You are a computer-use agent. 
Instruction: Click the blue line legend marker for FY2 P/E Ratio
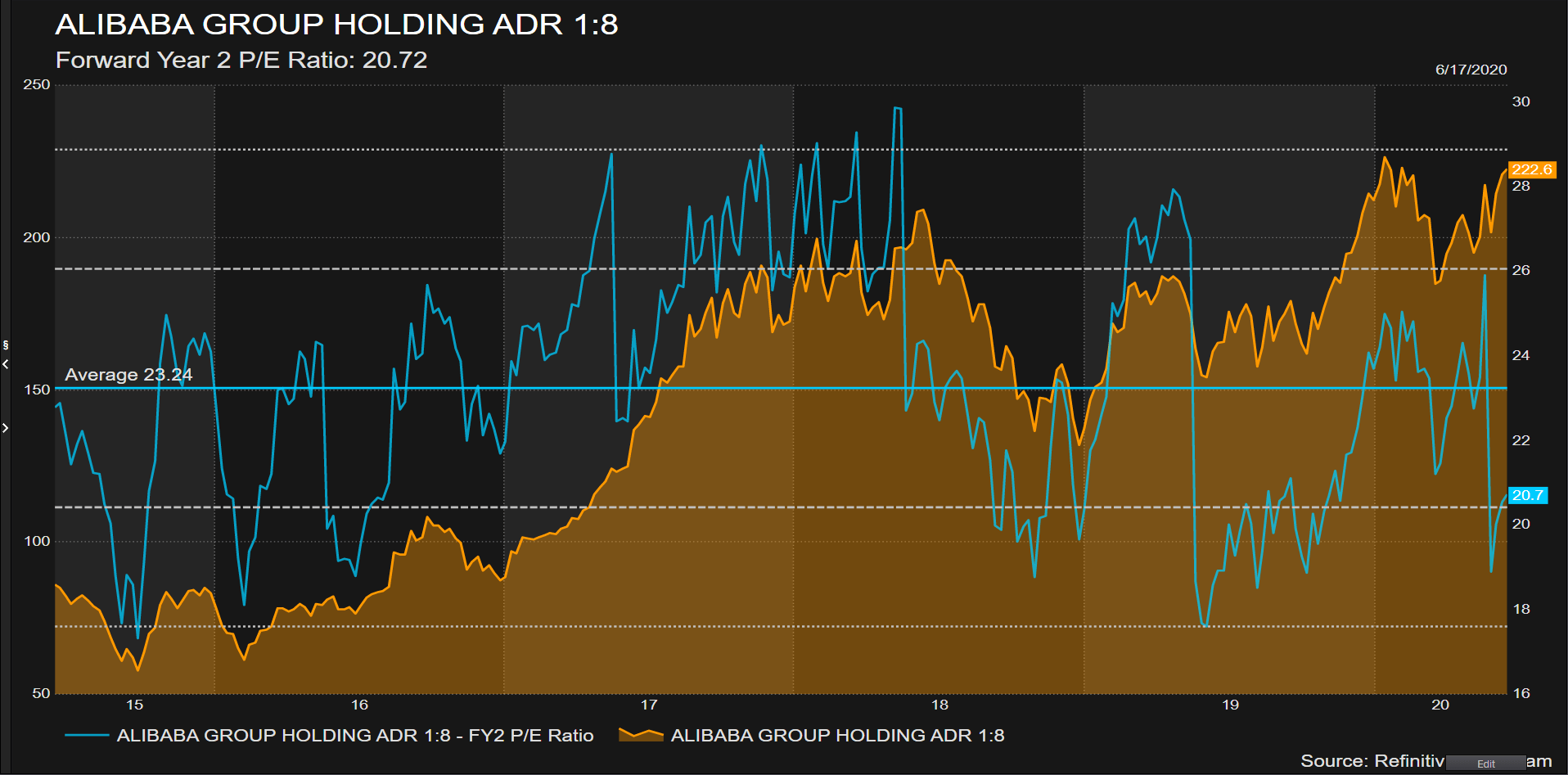pos(87,736)
